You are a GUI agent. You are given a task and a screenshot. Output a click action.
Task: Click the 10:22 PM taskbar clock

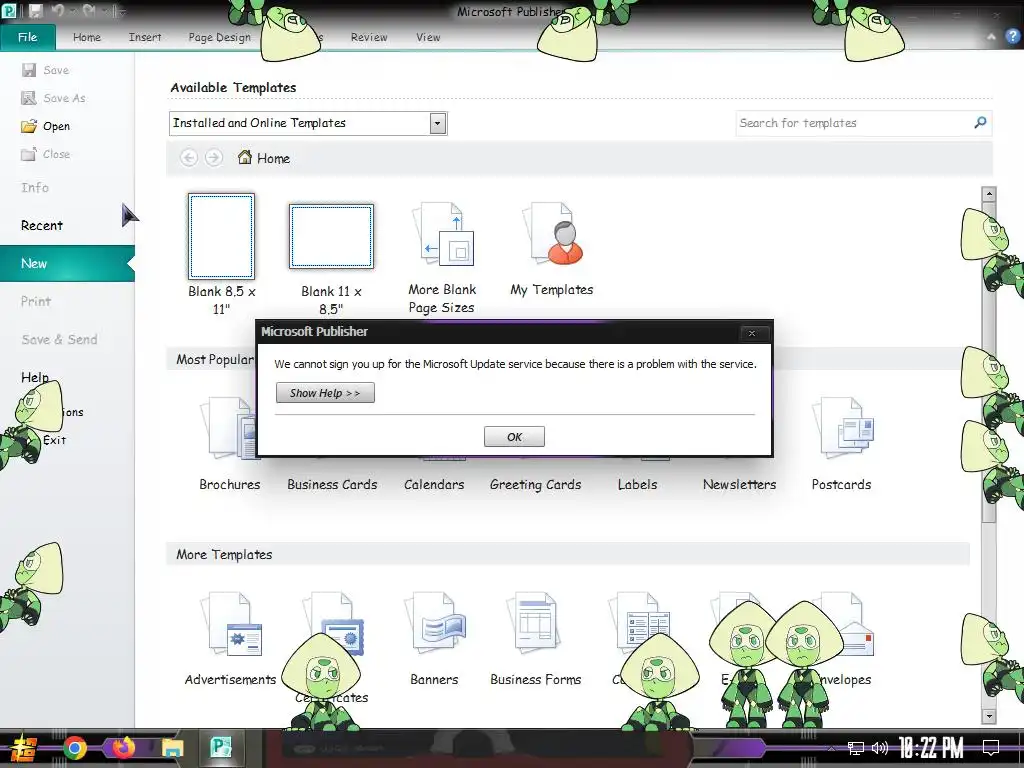(x=931, y=748)
